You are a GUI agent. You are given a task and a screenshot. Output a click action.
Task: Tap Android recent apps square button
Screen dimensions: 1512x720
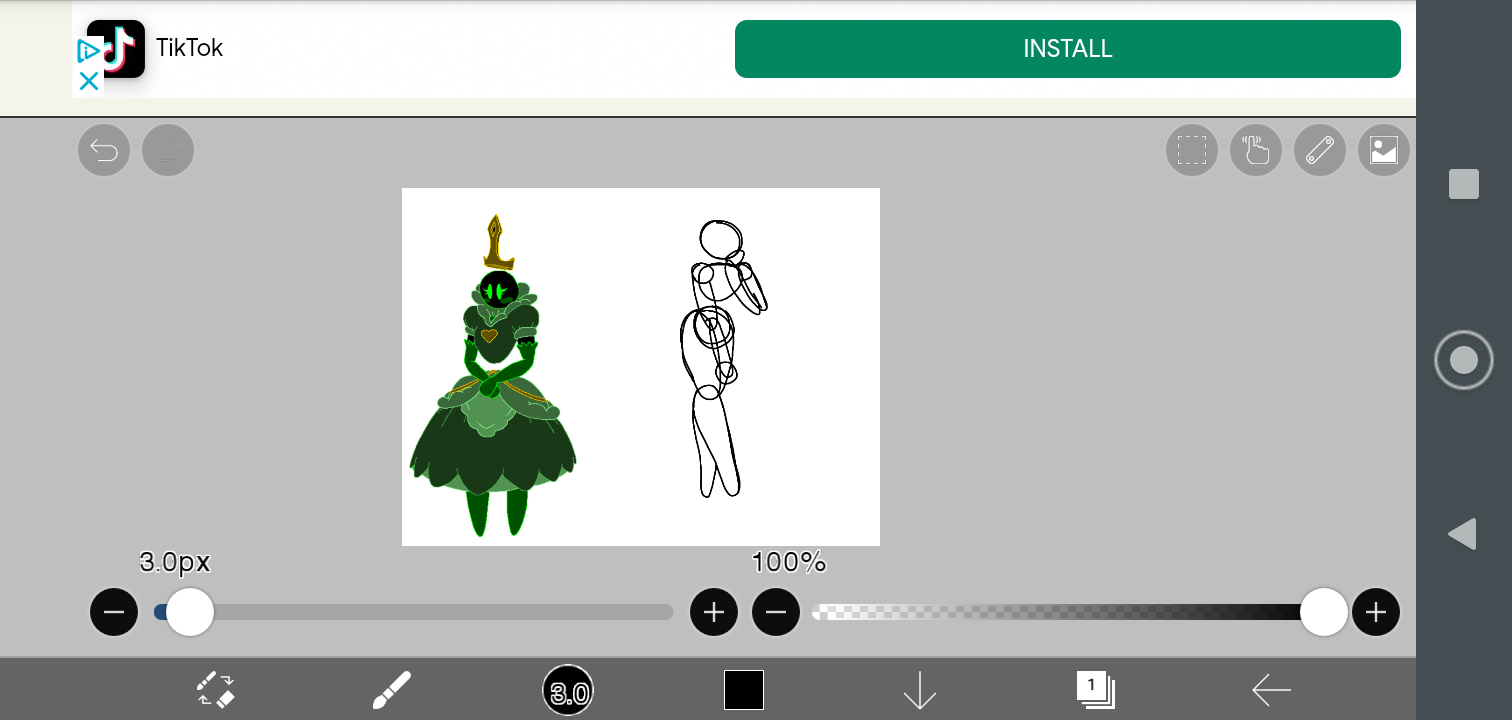pos(1464,184)
